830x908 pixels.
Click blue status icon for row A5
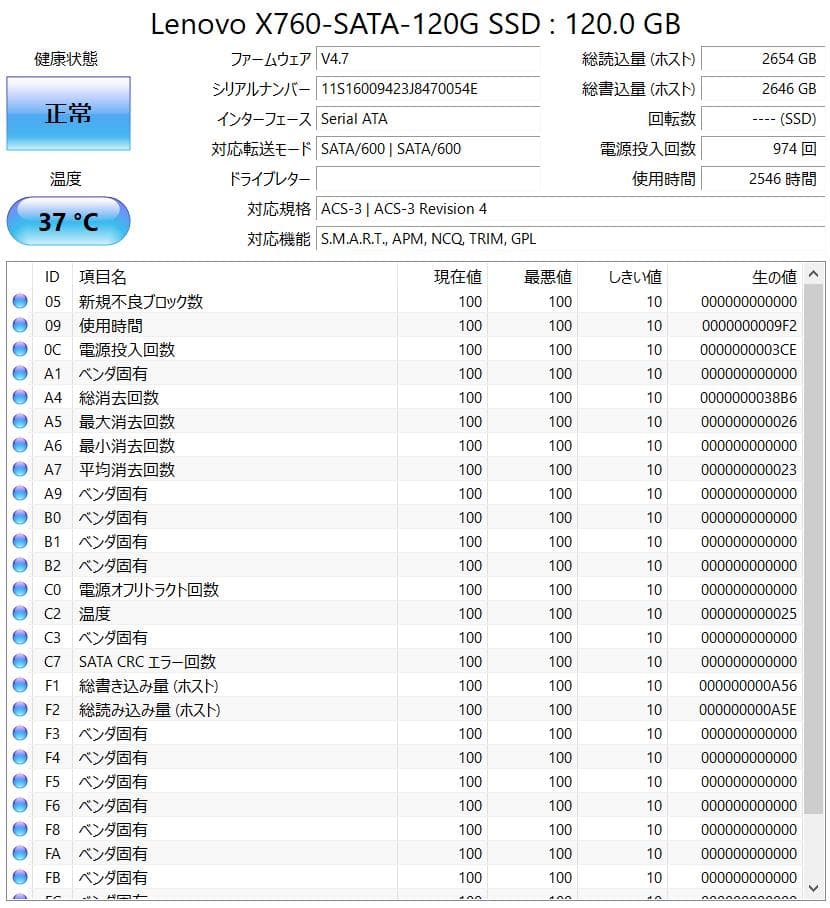[20, 422]
